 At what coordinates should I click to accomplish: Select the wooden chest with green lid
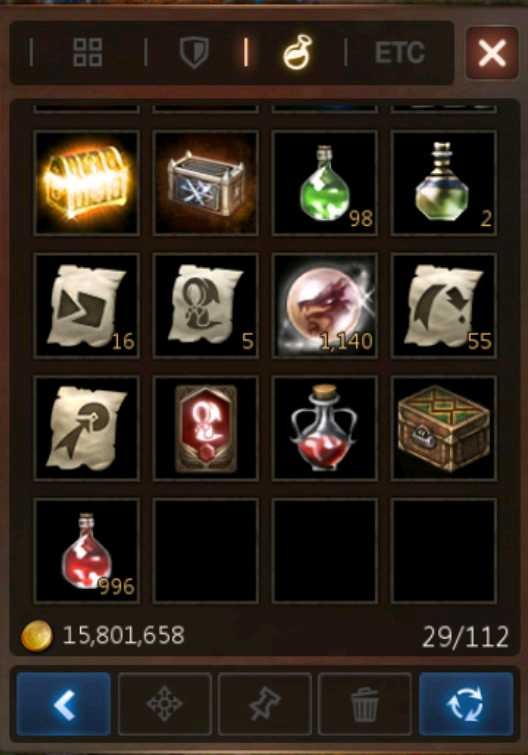pyautogui.click(x=444, y=428)
